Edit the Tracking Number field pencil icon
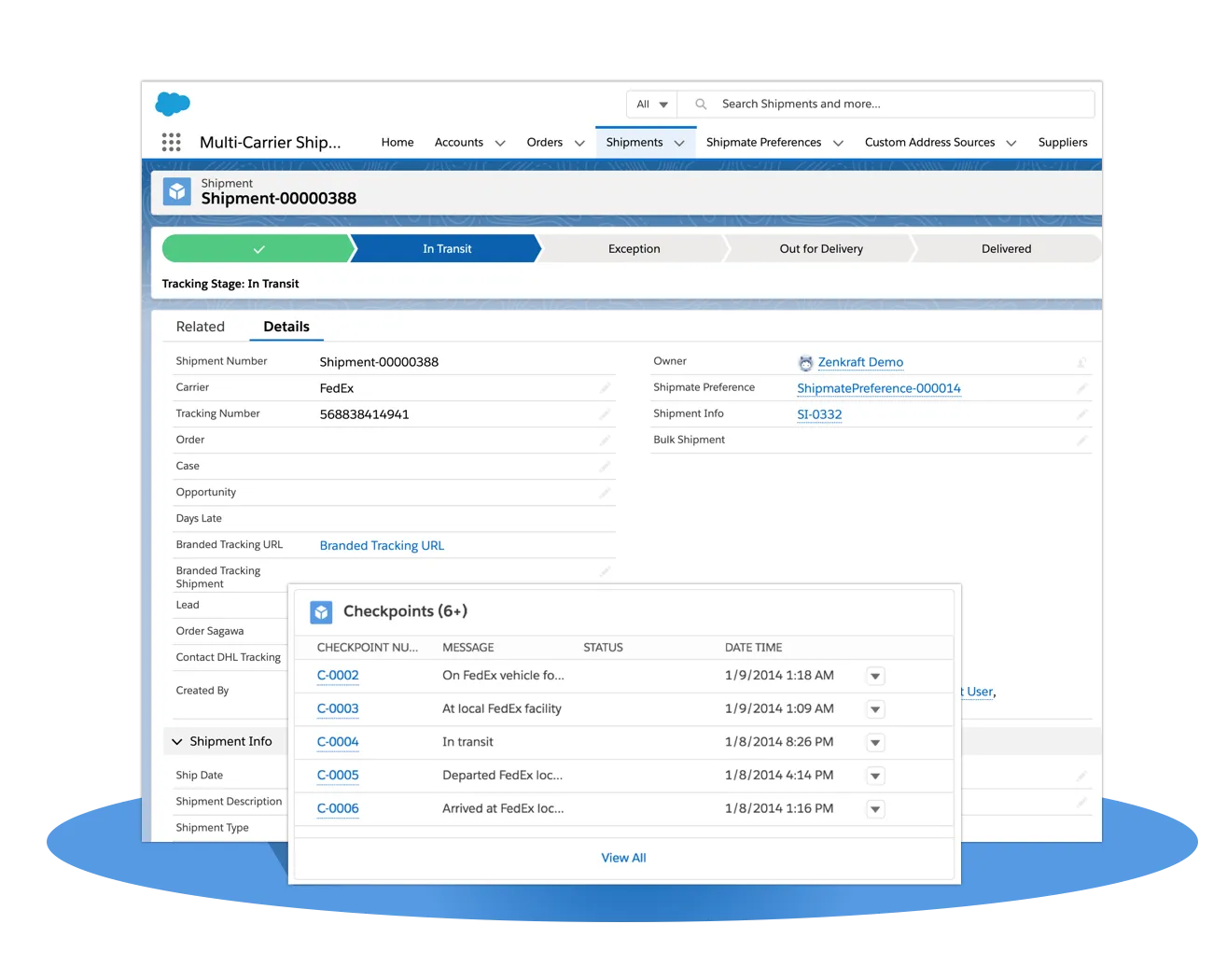Screen dimensions: 1213x980 [x=605, y=414]
